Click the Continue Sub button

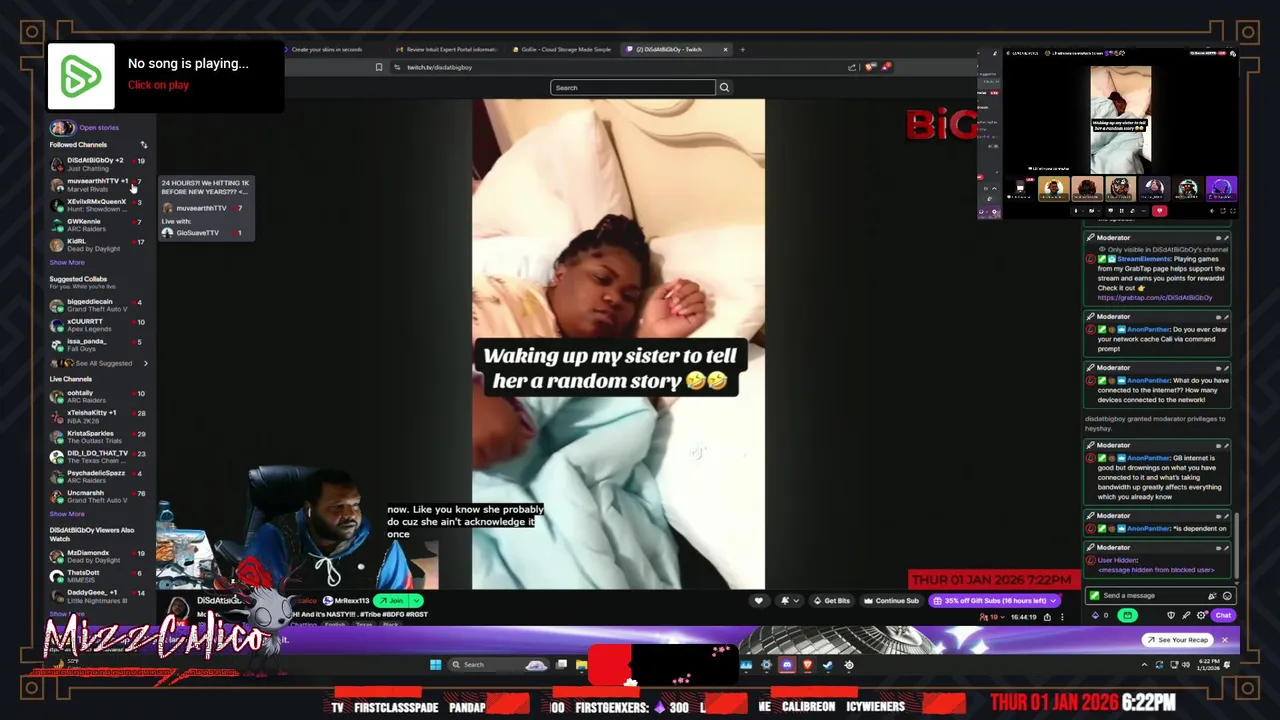[892, 601]
